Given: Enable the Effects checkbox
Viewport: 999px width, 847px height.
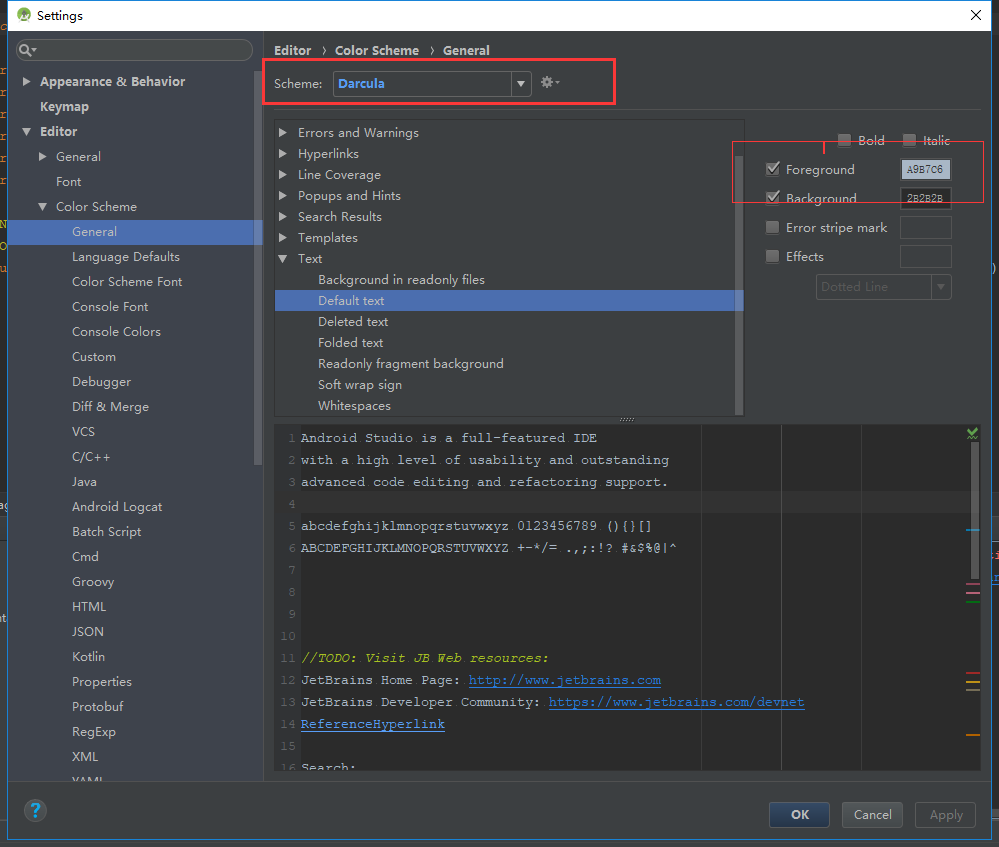Looking at the screenshot, I should pos(772,256).
